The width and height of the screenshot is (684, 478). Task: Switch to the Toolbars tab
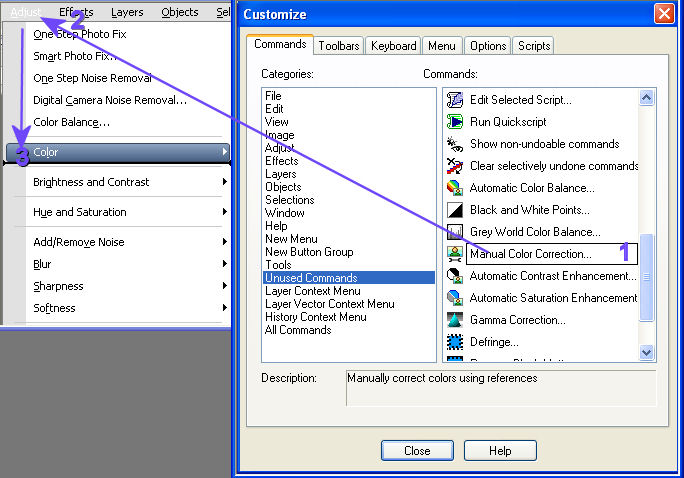click(339, 46)
